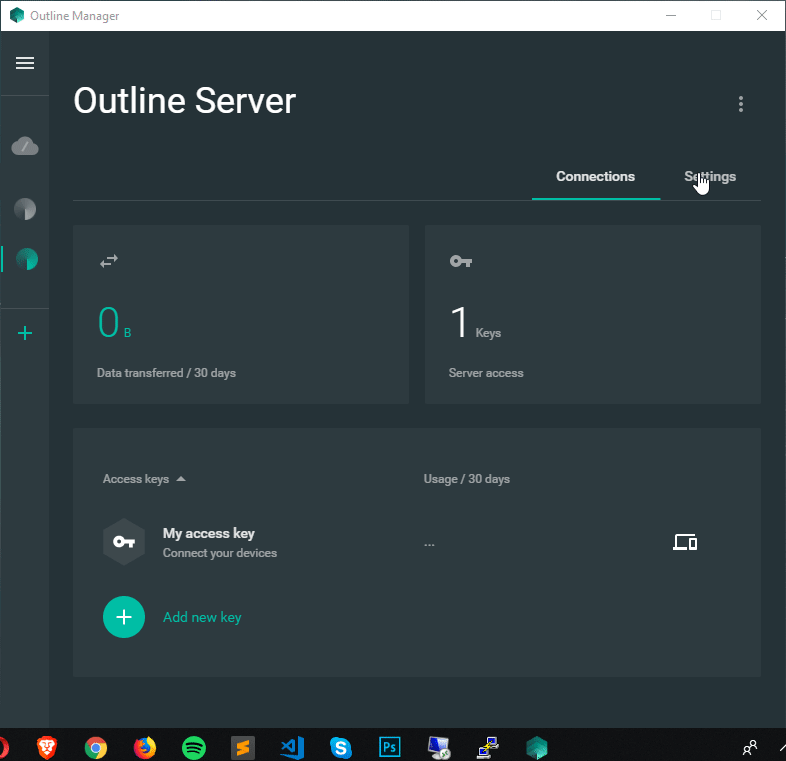Click the Usage / 30 days column header

tap(466, 479)
